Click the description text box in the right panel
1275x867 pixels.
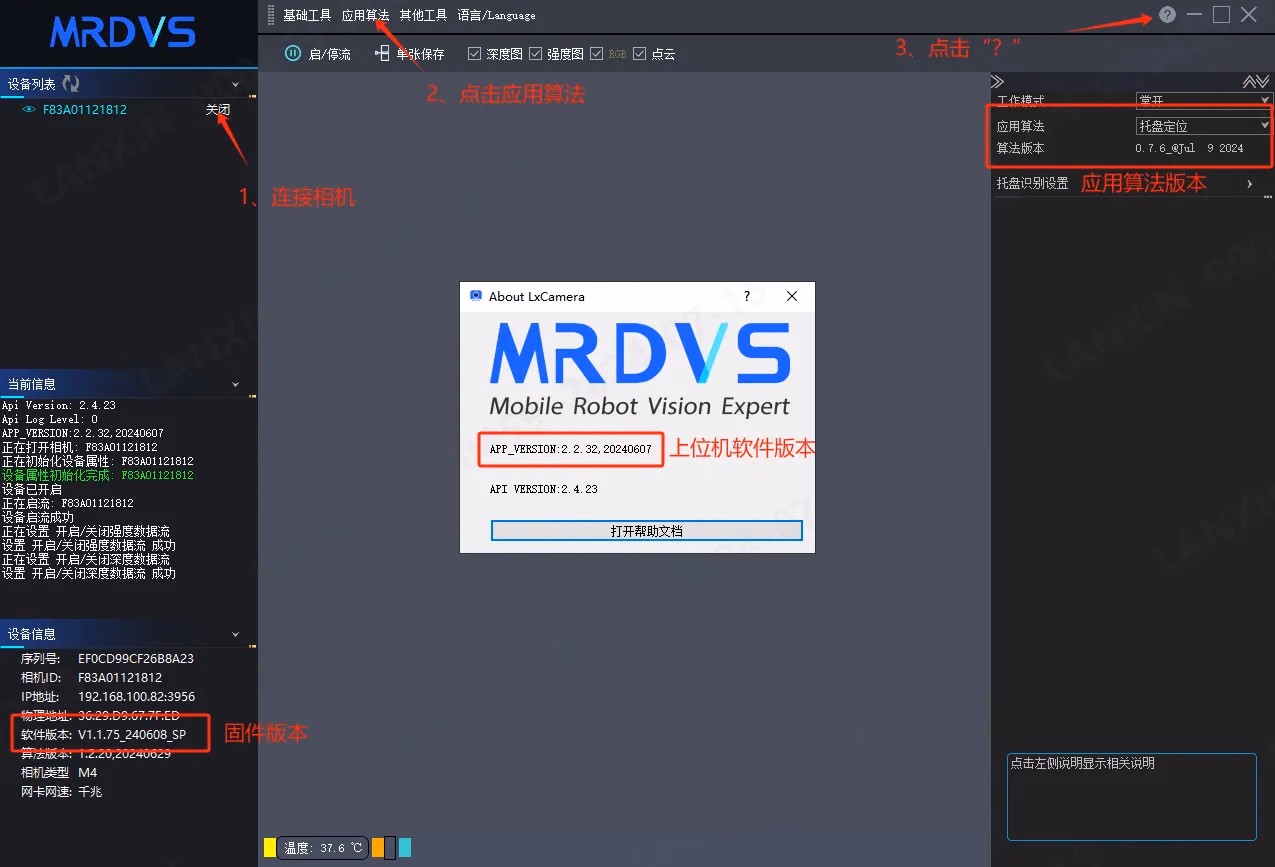(1131, 797)
